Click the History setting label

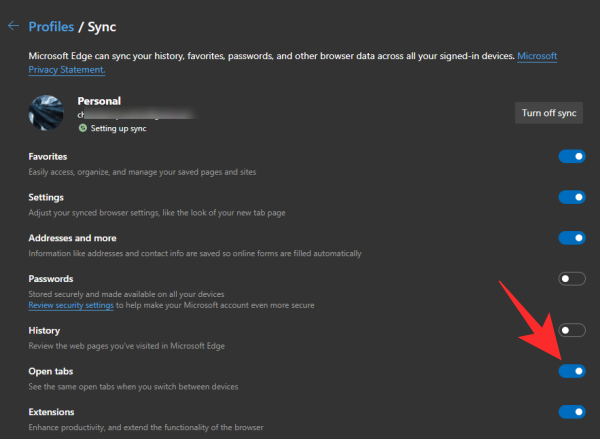click(44, 330)
